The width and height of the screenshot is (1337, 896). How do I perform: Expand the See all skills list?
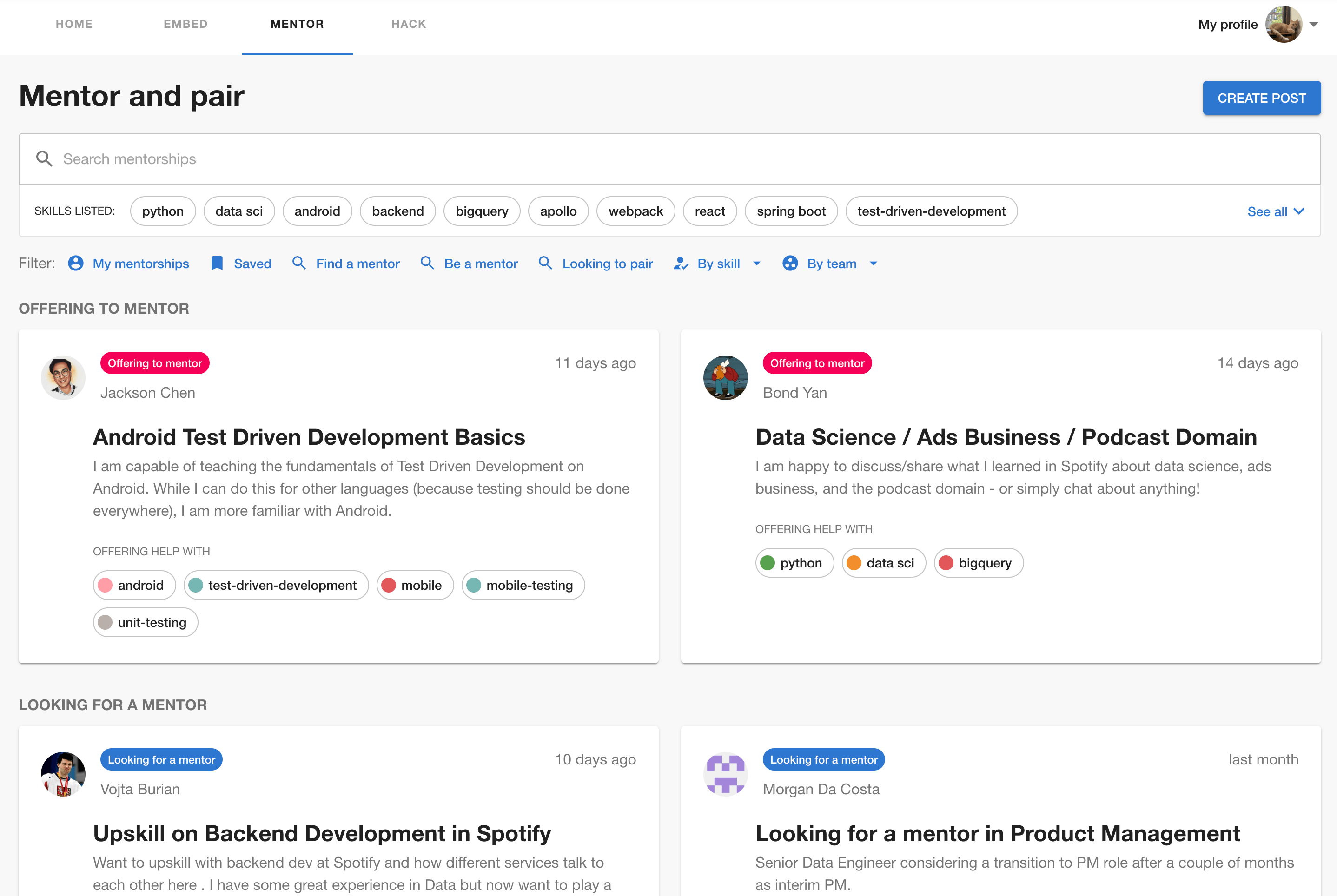pos(1276,211)
